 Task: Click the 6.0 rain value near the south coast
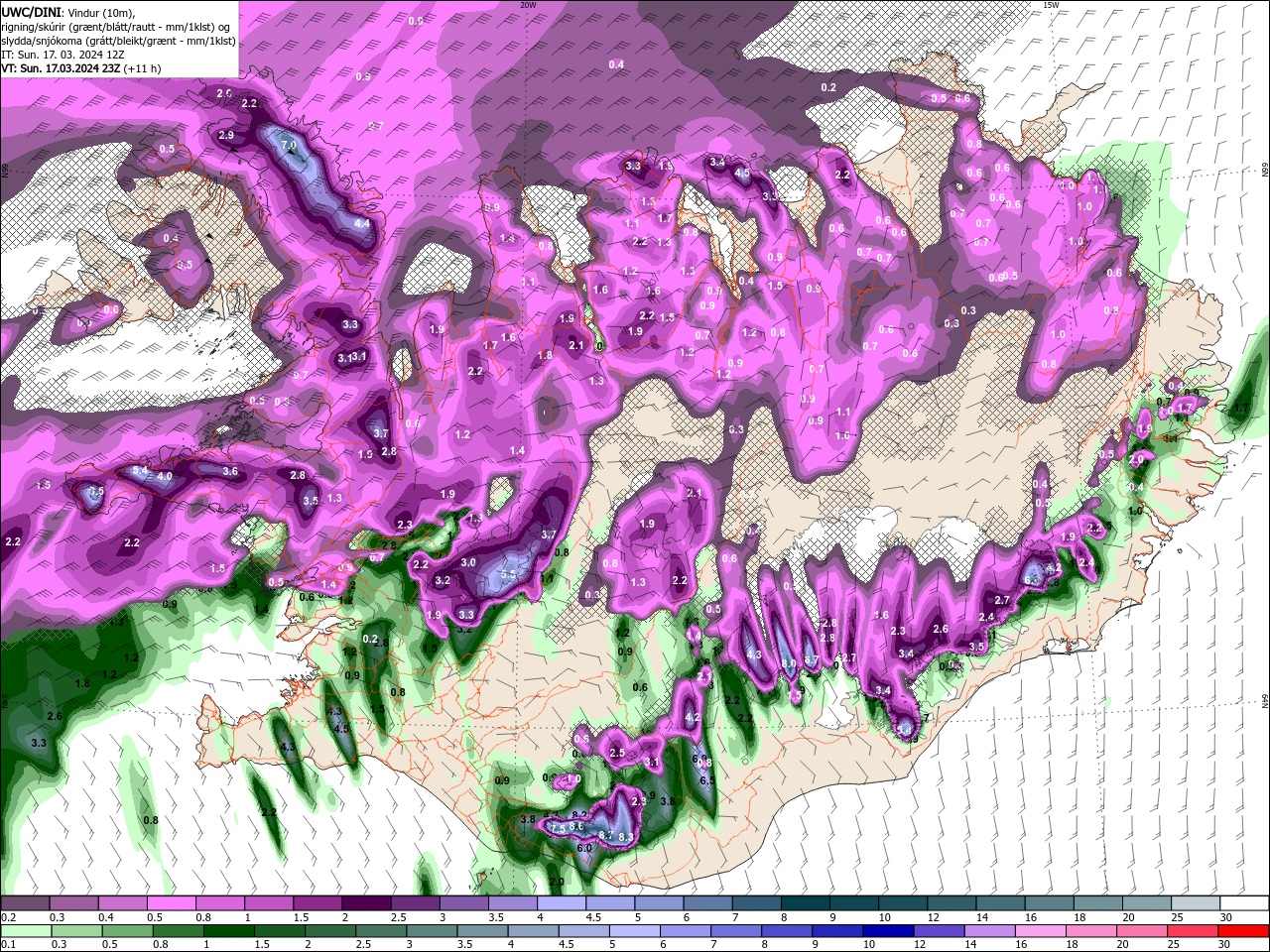584,848
